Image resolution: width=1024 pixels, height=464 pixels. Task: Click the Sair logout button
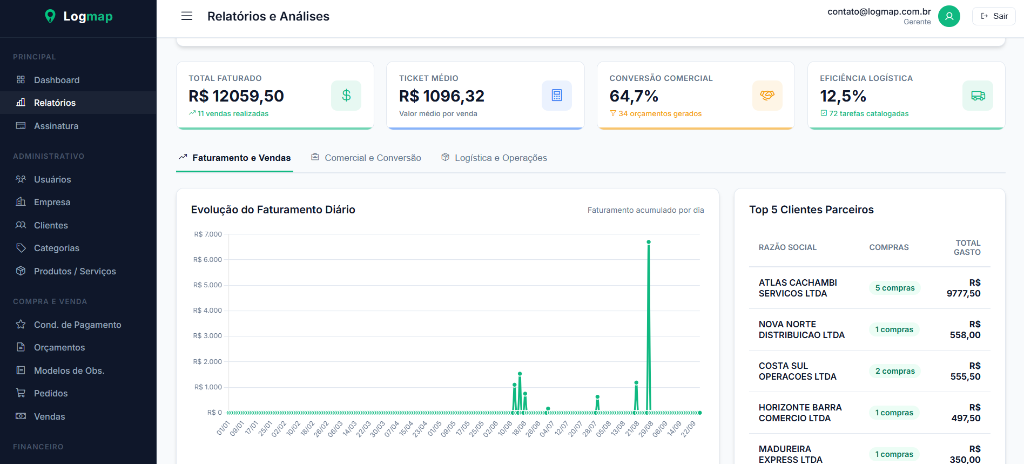click(994, 16)
